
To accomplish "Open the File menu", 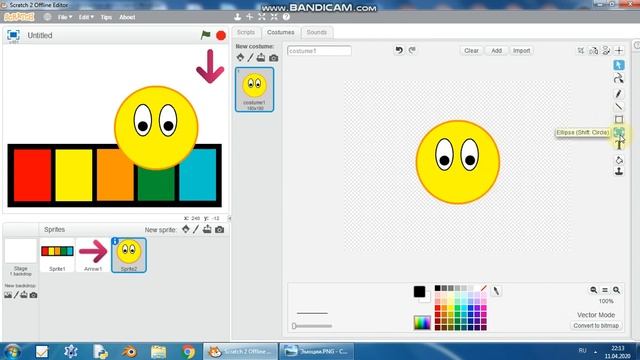I will (x=64, y=17).
